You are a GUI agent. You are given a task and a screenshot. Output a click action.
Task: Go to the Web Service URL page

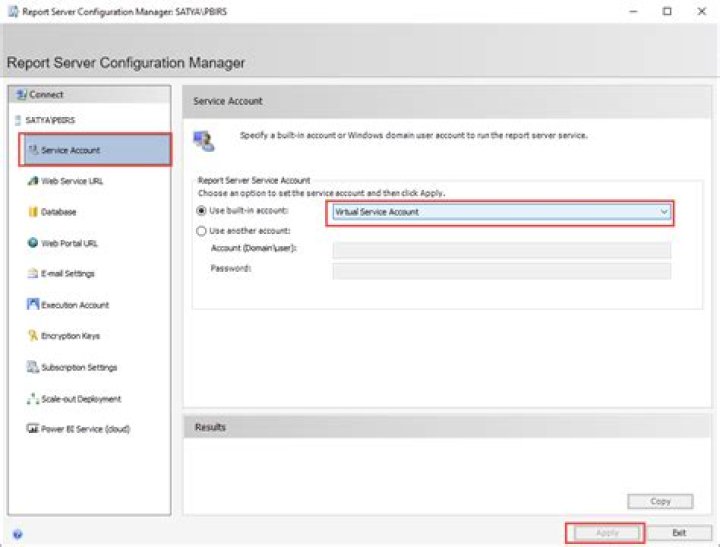click(72, 181)
